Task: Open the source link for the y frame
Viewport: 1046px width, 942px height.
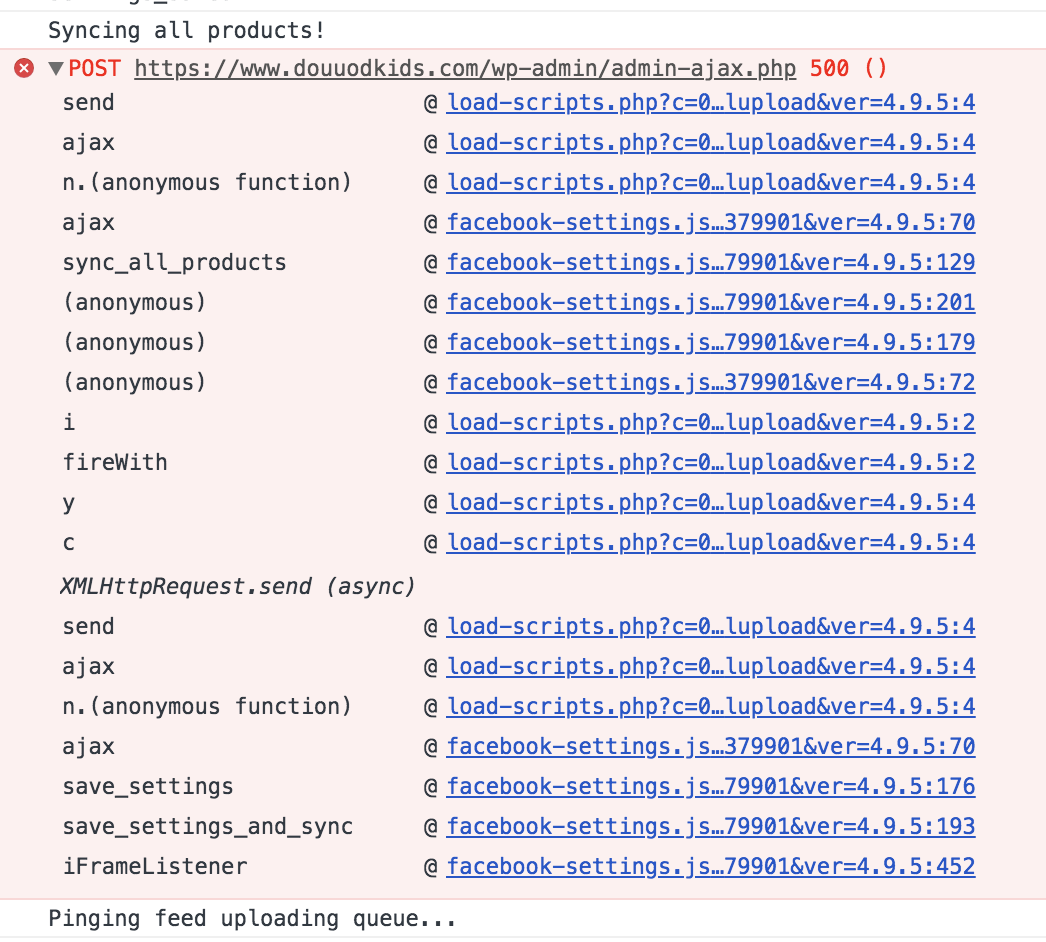Action: coord(711,502)
